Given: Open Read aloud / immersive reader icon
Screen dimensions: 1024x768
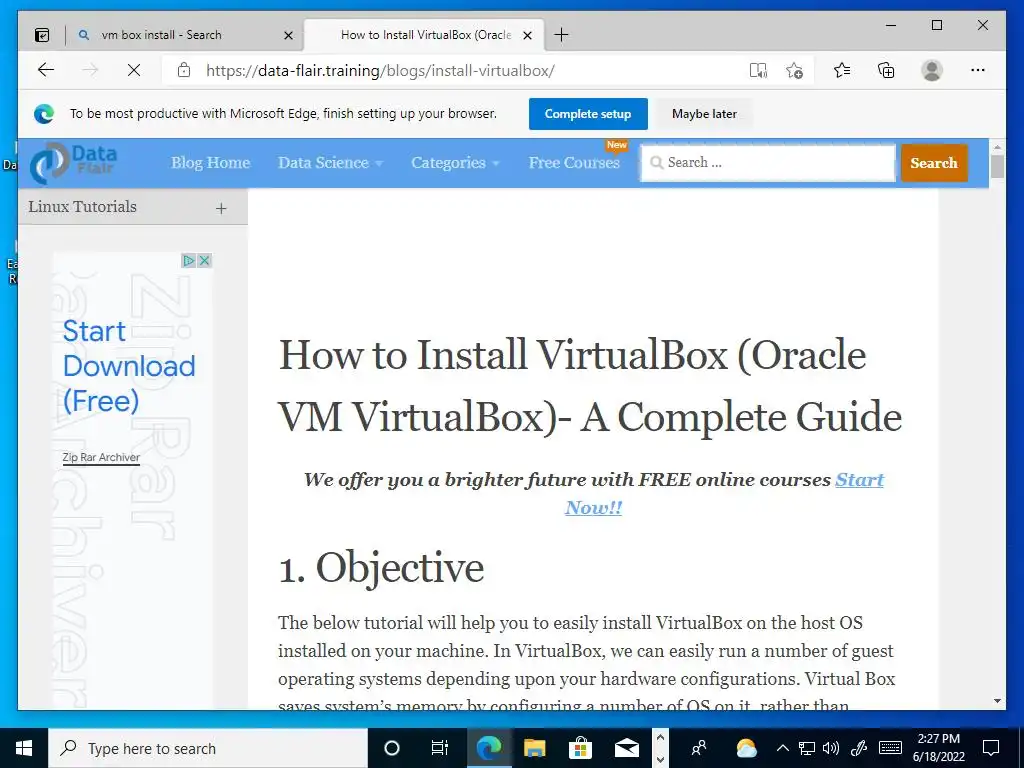Looking at the screenshot, I should pyautogui.click(x=758, y=71).
